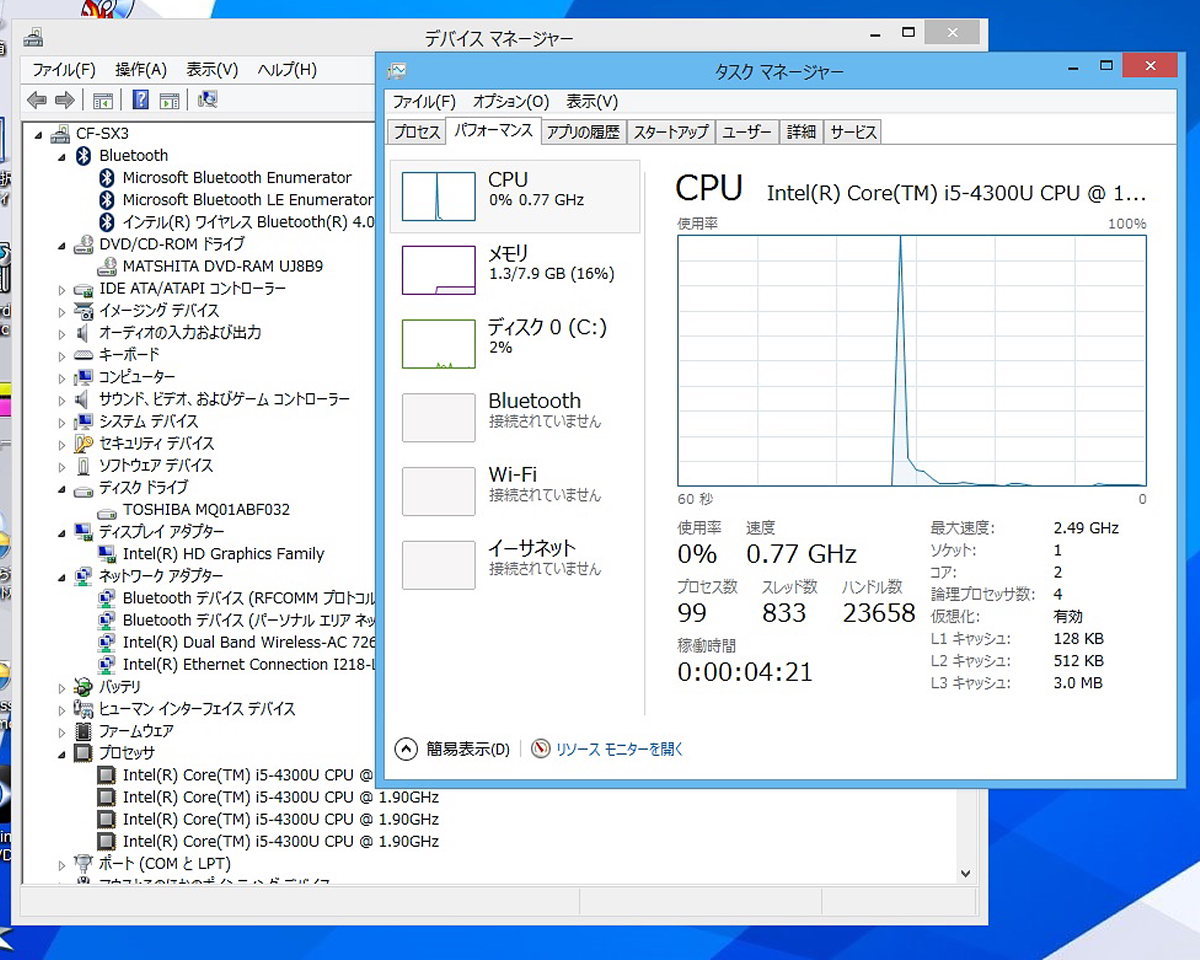1200x960 pixels.
Task: Open Task Manager's オプション(O) menu
Action: point(511,102)
